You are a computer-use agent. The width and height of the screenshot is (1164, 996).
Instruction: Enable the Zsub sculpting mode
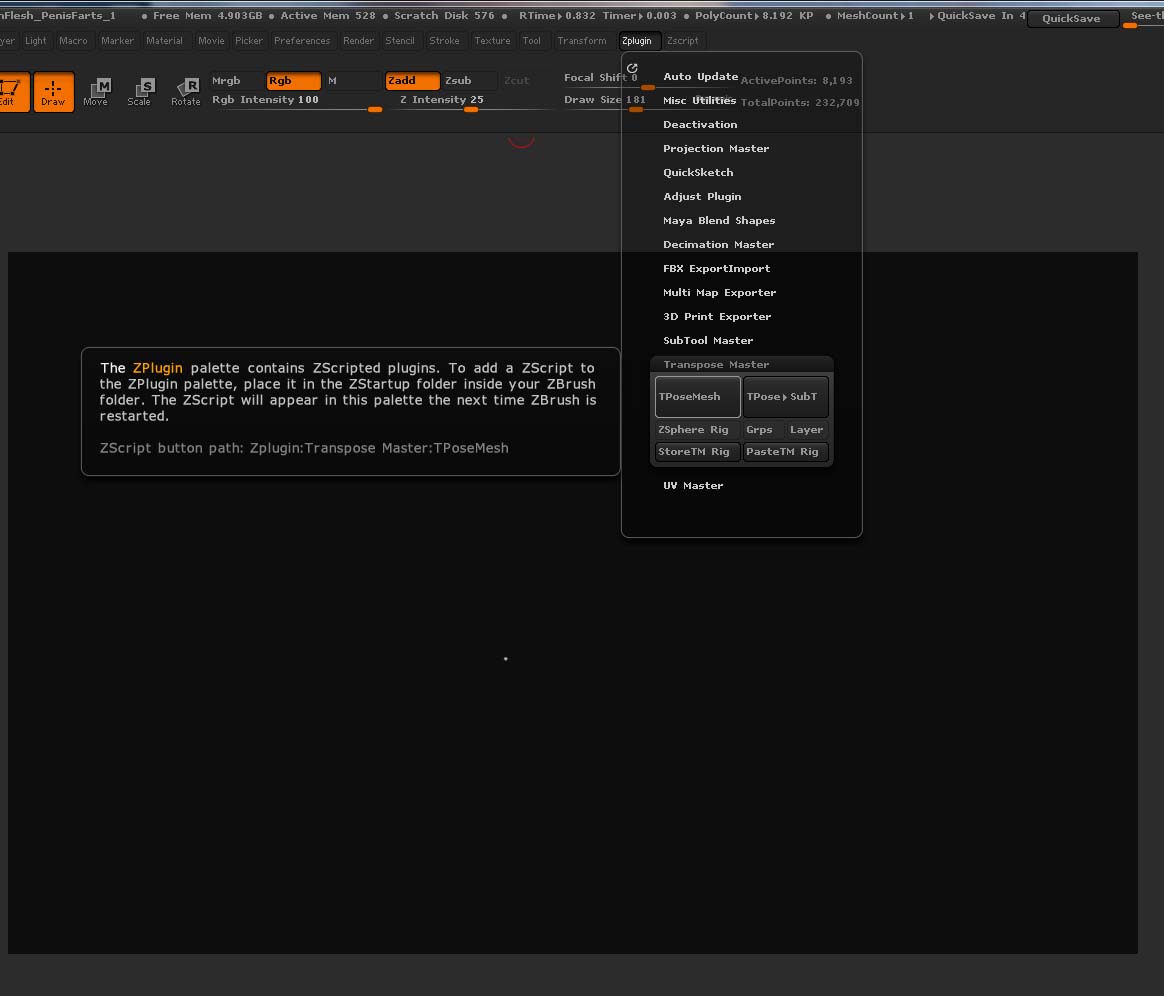point(468,81)
